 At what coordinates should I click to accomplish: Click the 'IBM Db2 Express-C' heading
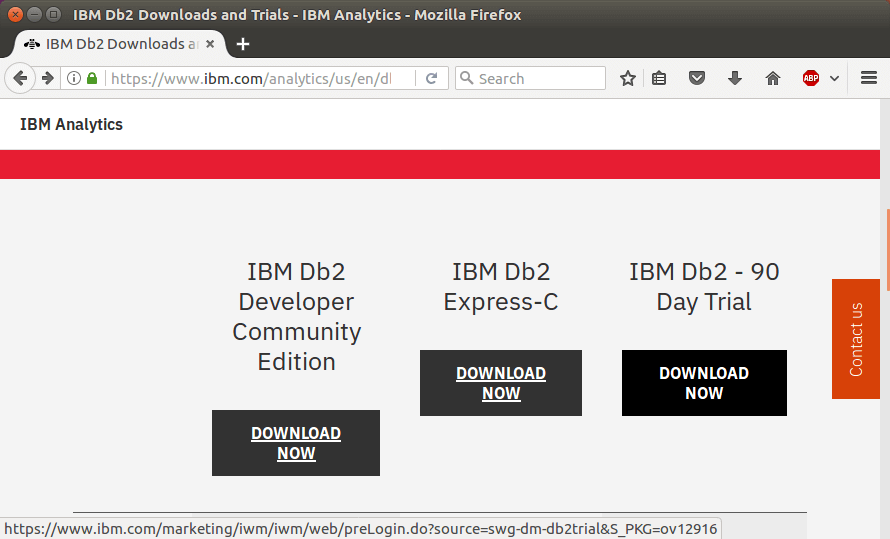(x=501, y=287)
